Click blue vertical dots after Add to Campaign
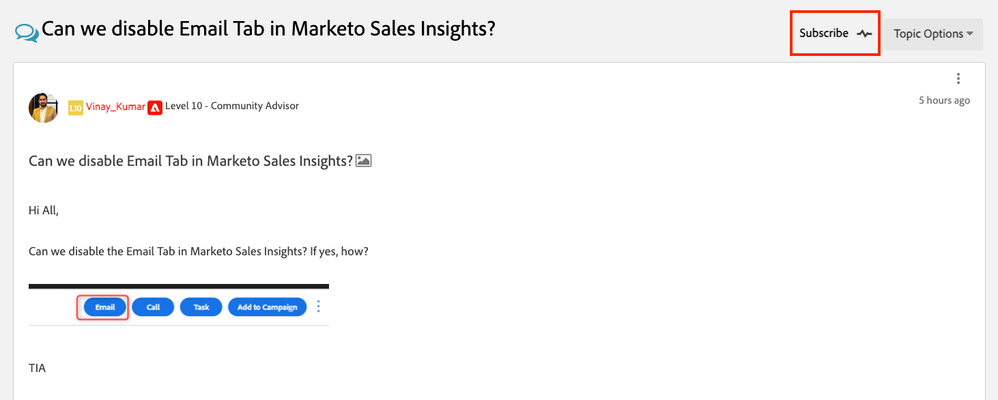Screen dimensions: 998x400 click(x=319, y=306)
